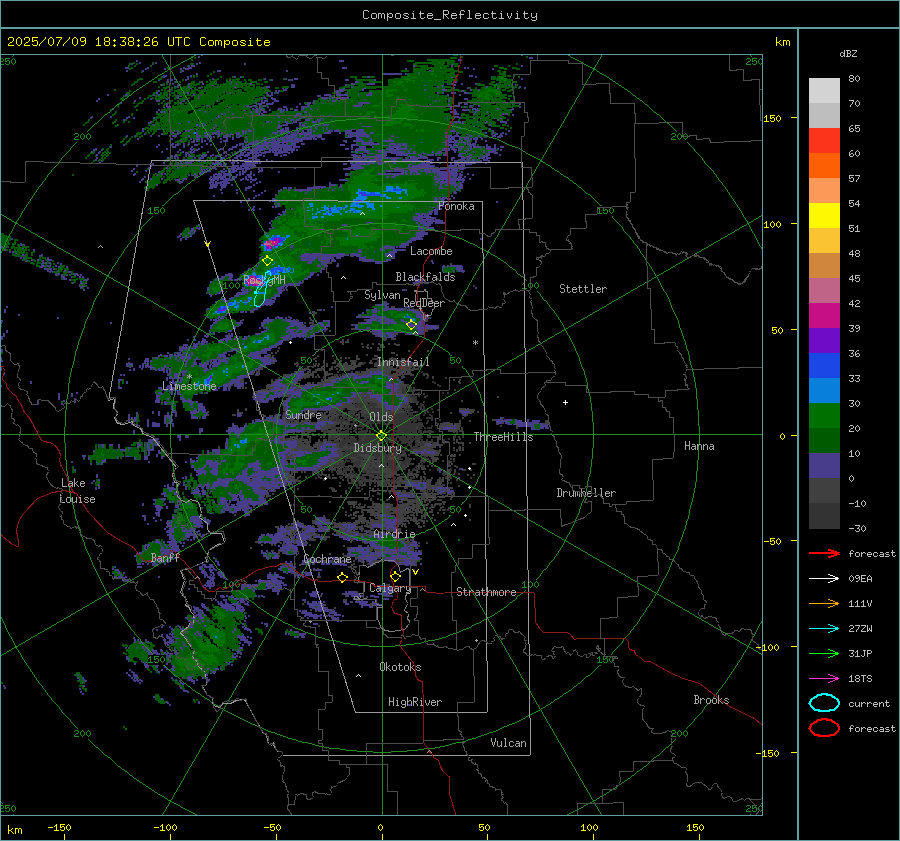Select the cyan 27ZW arrow legend icon

pos(824,629)
